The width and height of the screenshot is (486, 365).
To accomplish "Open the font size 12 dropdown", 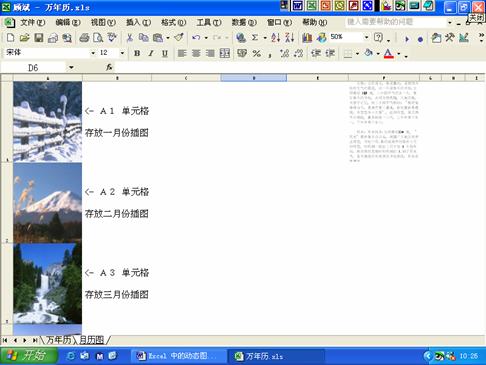I will [122, 53].
